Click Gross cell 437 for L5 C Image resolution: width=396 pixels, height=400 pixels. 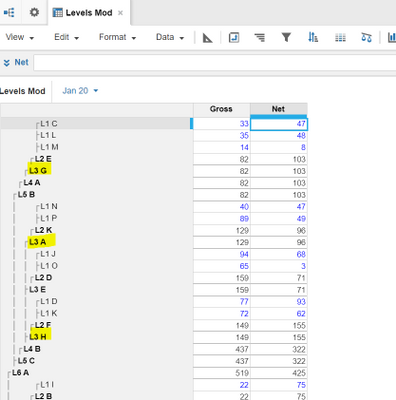pos(222,361)
